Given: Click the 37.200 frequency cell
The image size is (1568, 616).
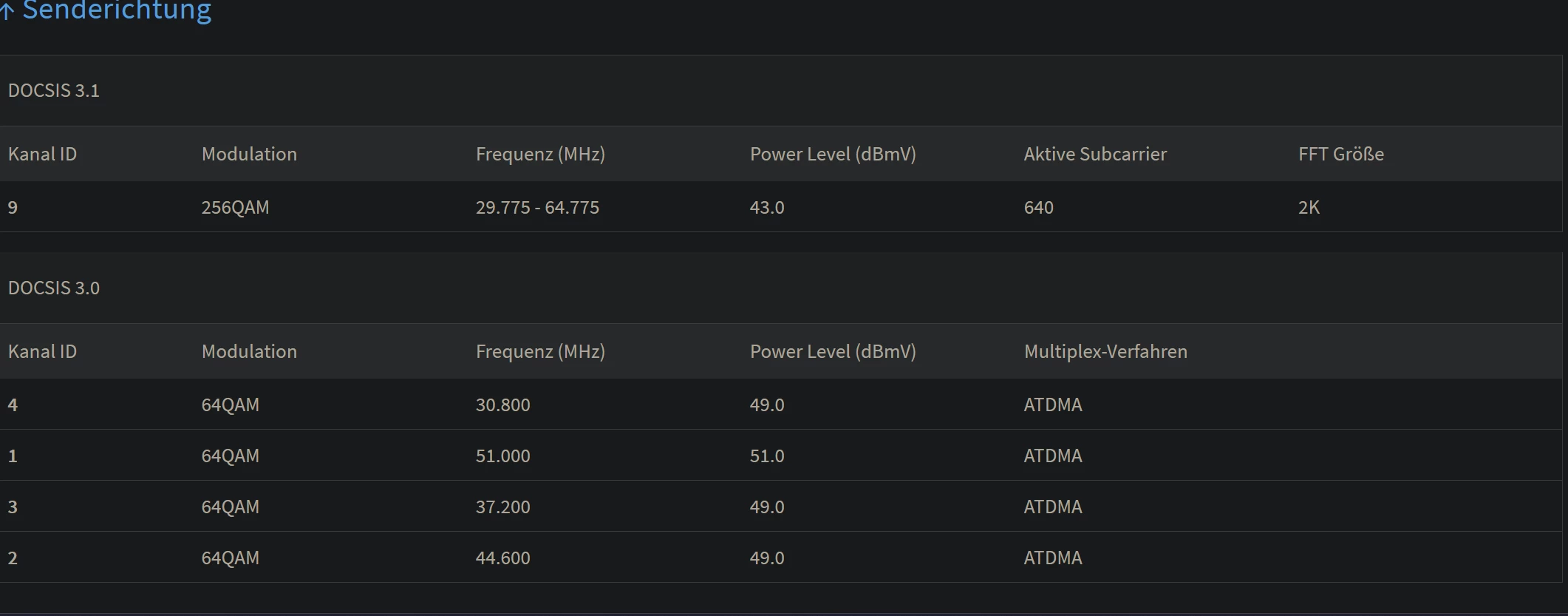Looking at the screenshot, I should coord(502,507).
